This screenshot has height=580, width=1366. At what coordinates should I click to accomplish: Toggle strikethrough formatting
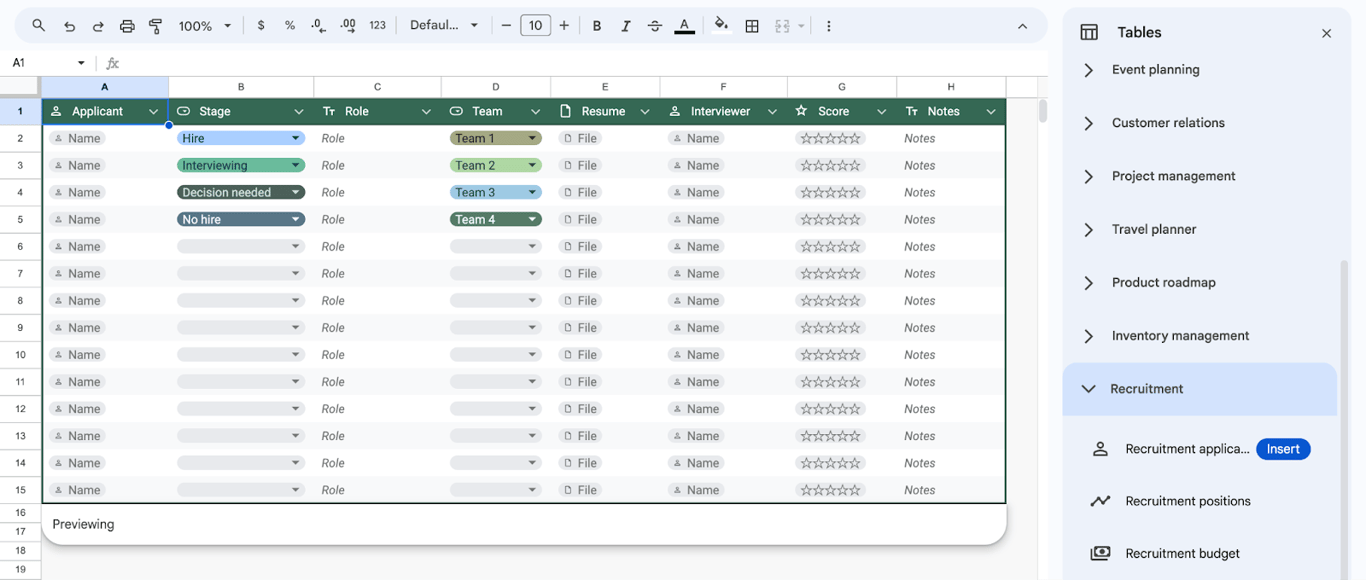tap(655, 26)
